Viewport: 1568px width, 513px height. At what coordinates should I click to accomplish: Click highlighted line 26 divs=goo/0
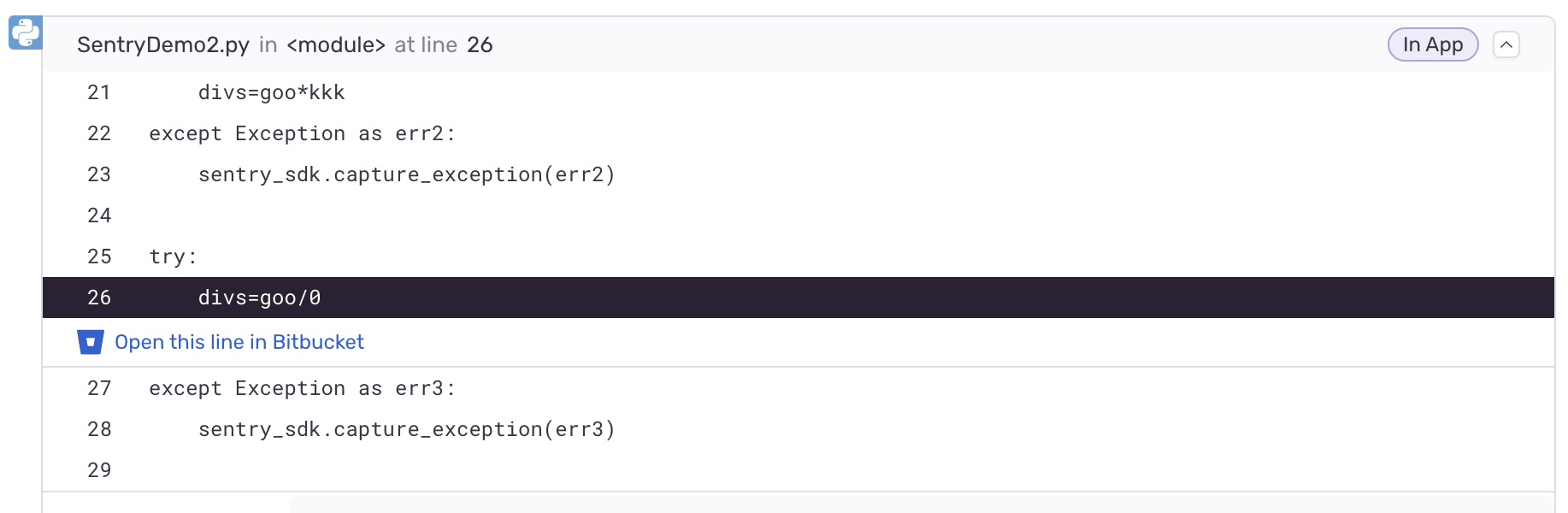click(x=799, y=298)
